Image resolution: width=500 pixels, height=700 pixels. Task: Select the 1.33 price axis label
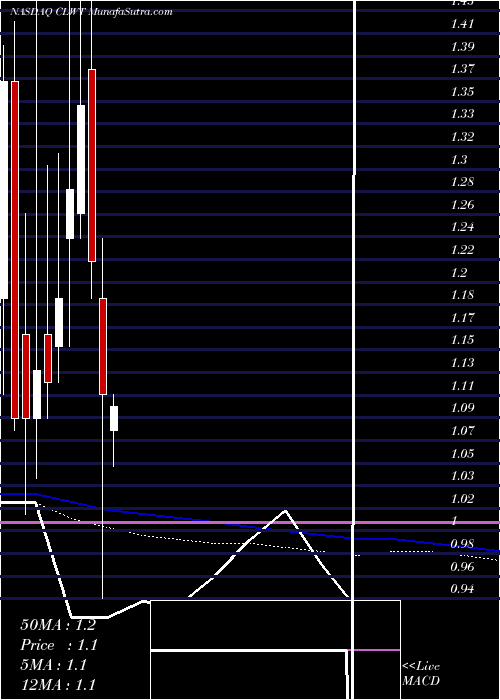click(x=462, y=114)
